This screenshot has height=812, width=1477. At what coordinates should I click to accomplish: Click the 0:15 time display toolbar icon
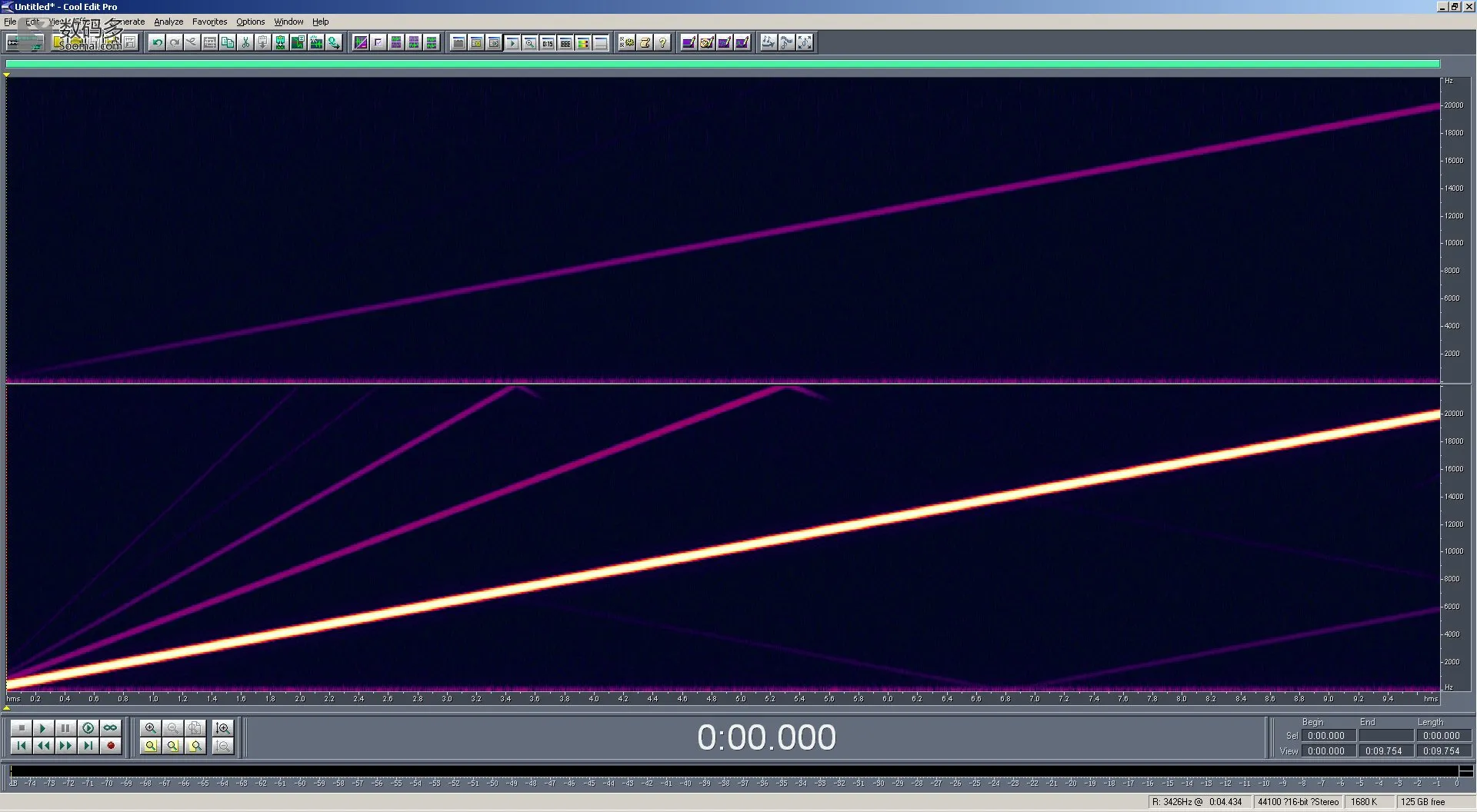(x=547, y=42)
